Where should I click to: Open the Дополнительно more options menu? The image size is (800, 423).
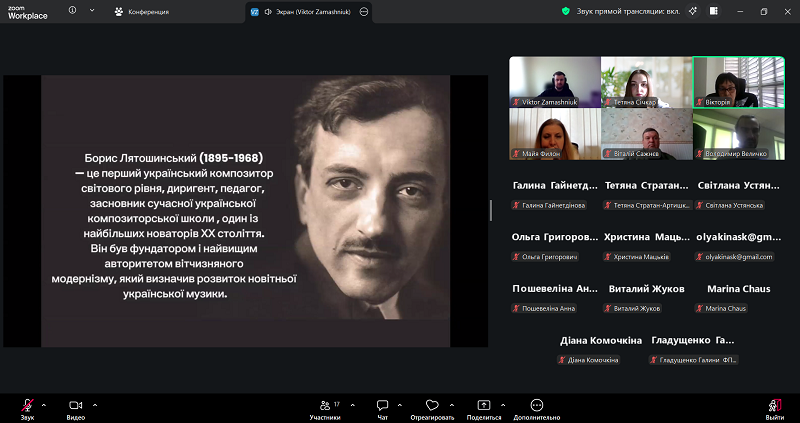click(x=537, y=405)
